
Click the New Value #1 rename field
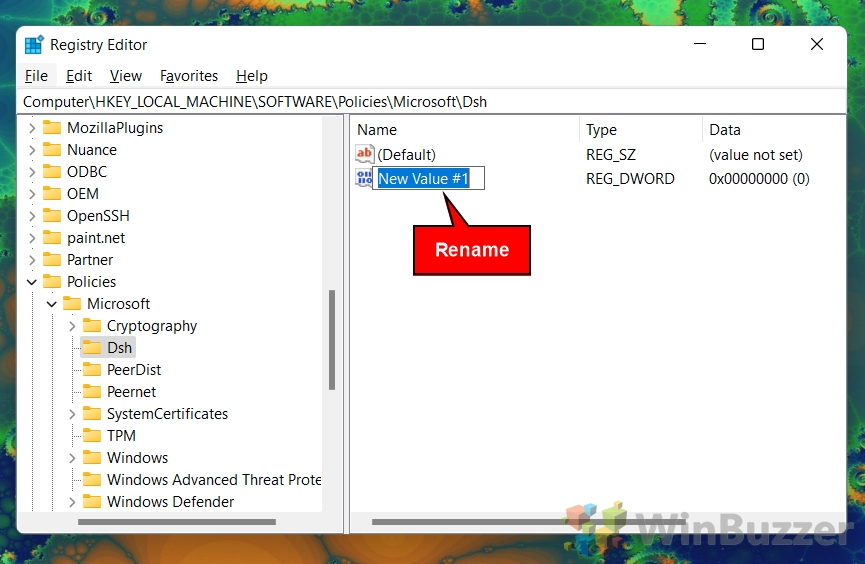click(x=429, y=178)
